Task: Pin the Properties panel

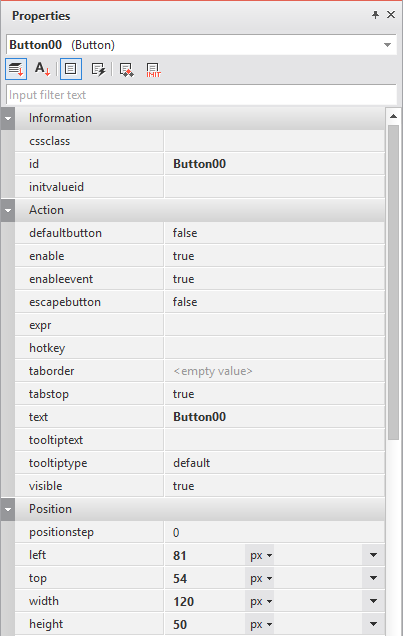Action: pos(376,15)
